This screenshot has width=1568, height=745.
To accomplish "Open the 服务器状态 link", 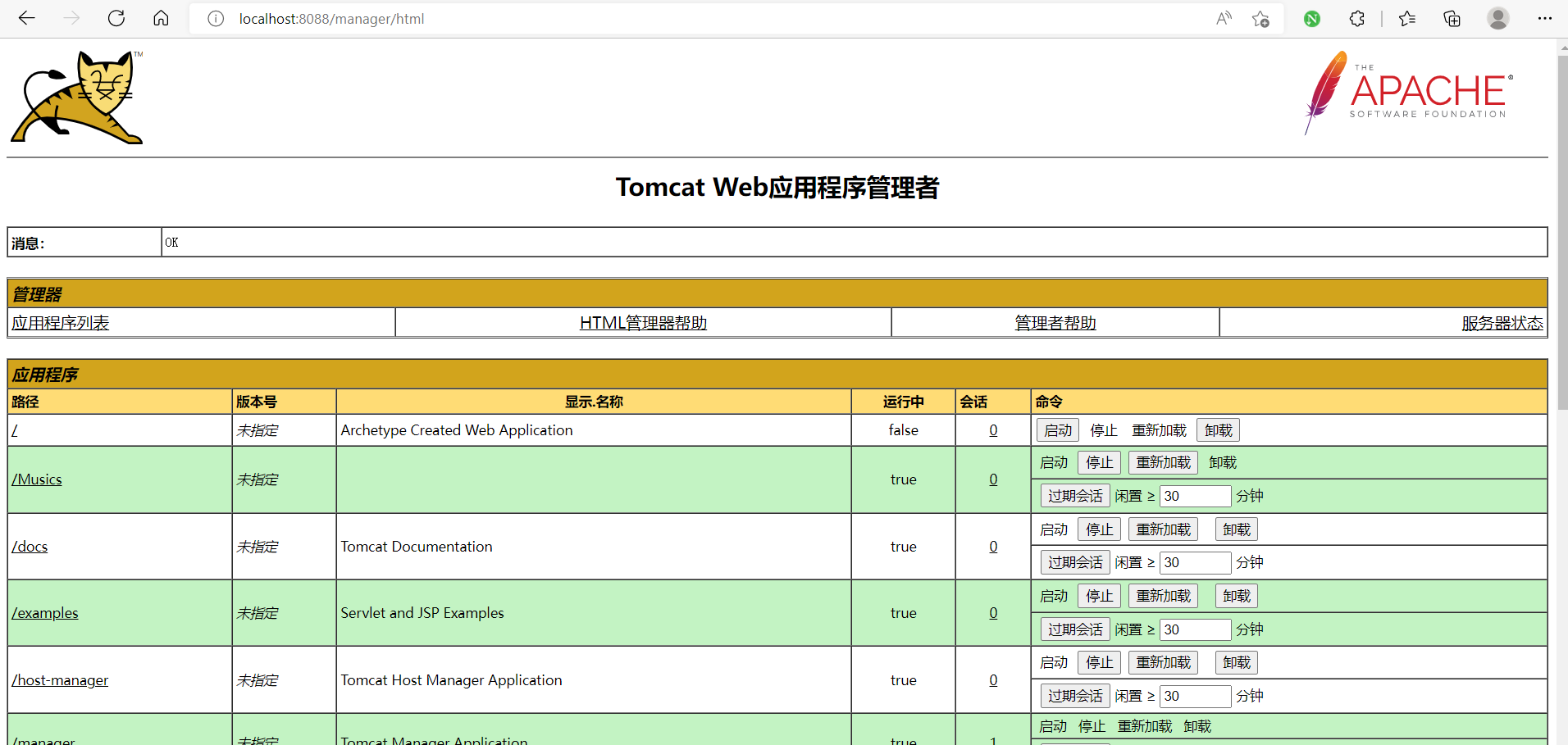I will tap(1502, 323).
